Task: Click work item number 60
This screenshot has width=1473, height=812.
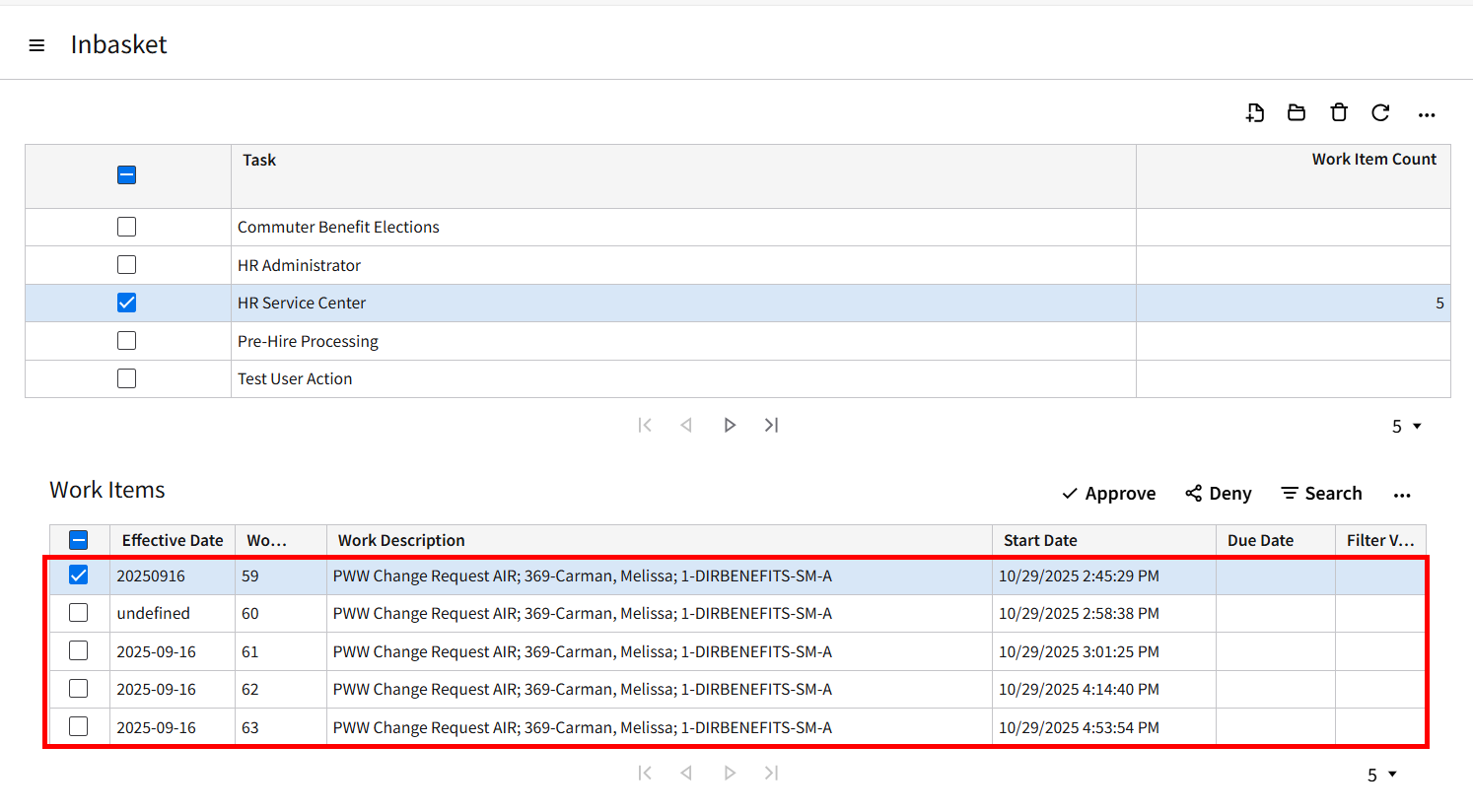Action: pyautogui.click(x=250, y=613)
